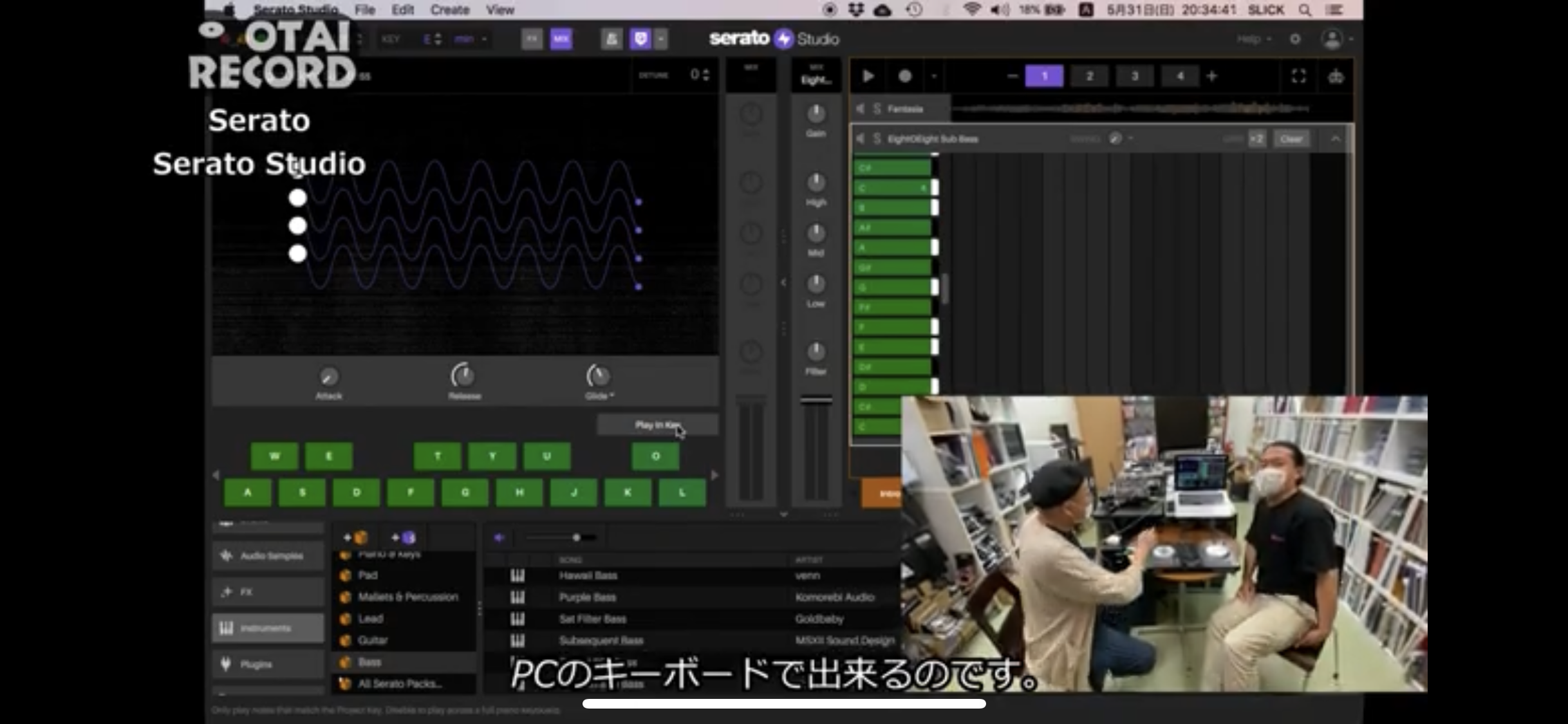Screen dimensions: 1568x724
Task: Open the File menu
Action: (x=364, y=10)
